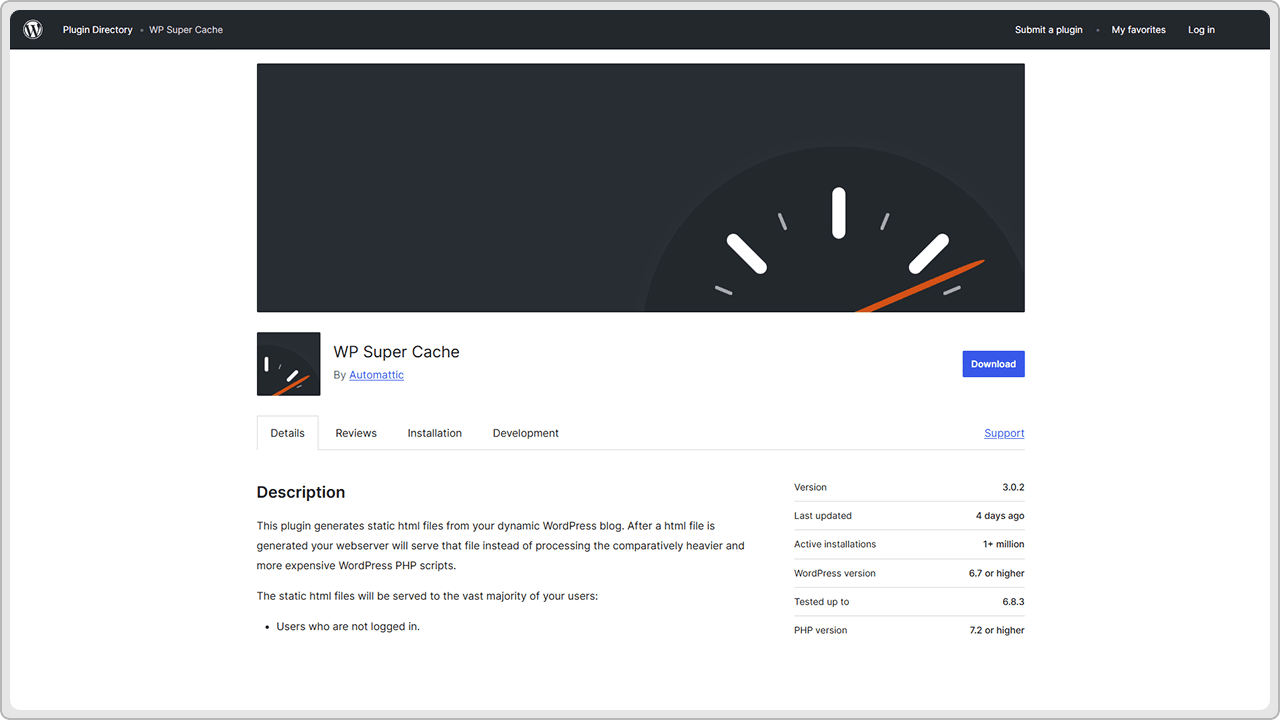Click the WP Super Cache breadcrumb

coord(186,30)
